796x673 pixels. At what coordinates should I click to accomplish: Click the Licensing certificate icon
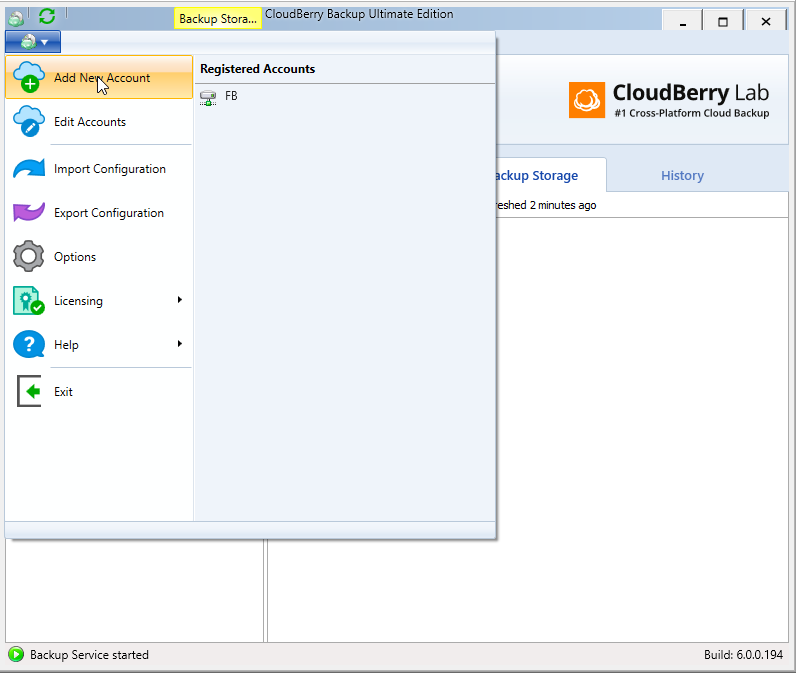(x=28, y=300)
